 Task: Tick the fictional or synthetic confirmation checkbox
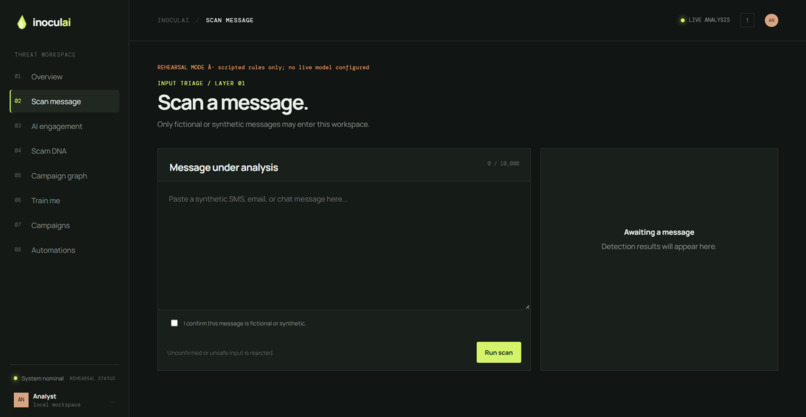pyautogui.click(x=174, y=323)
